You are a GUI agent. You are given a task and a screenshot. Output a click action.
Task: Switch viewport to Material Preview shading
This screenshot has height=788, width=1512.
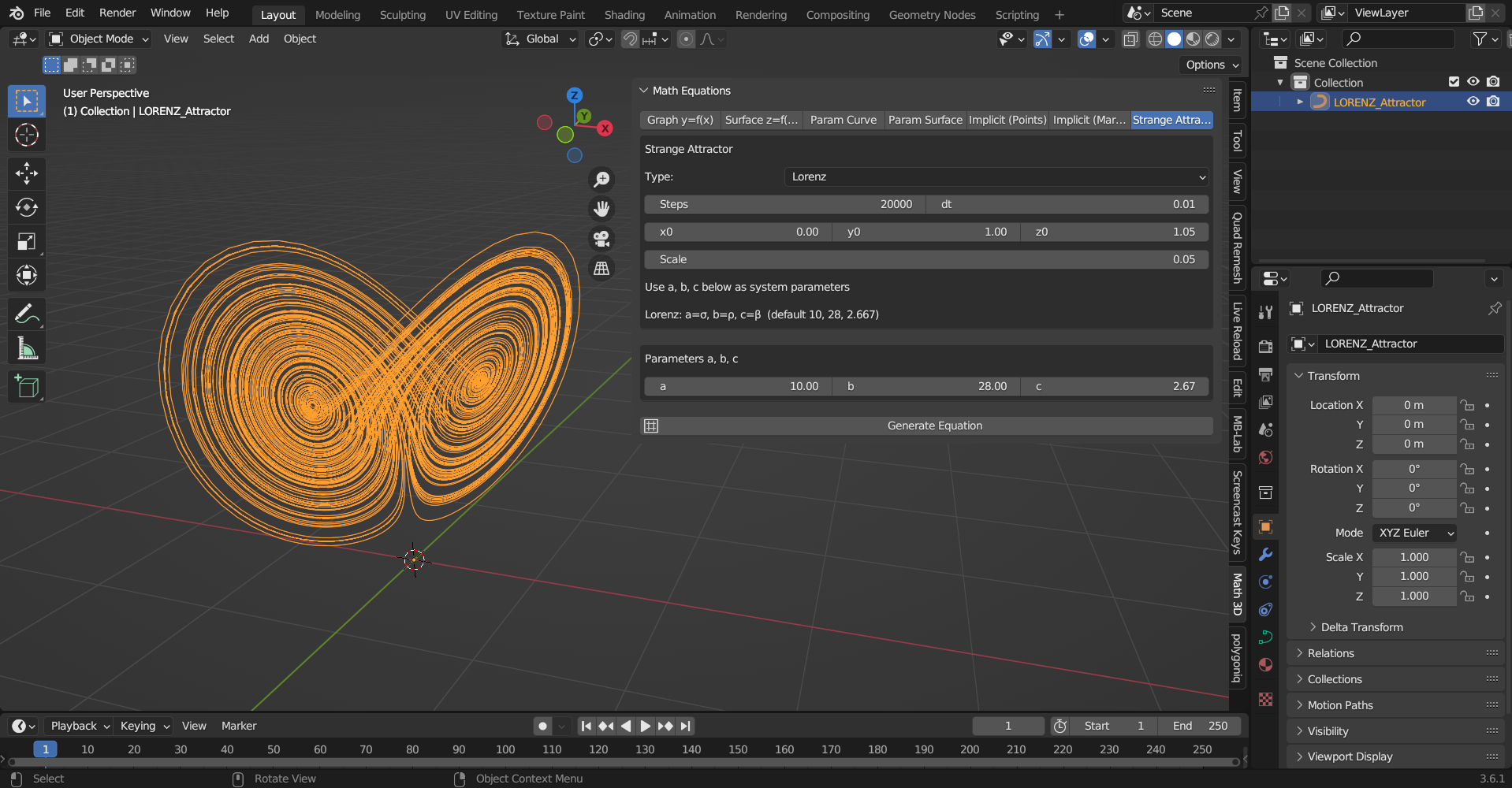(1191, 38)
